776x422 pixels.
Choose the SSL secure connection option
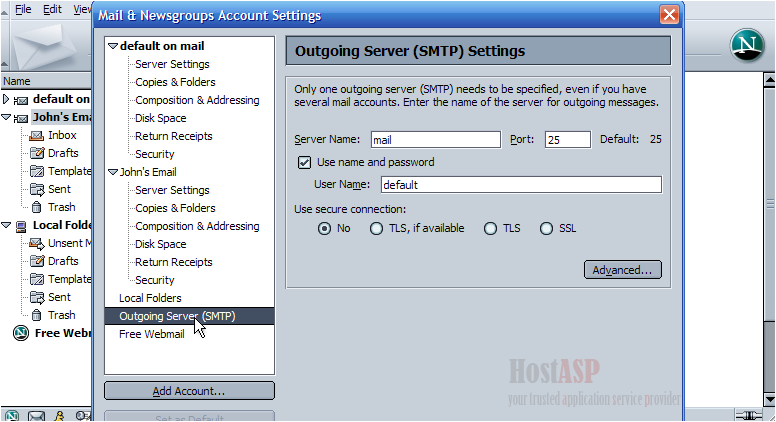point(546,229)
